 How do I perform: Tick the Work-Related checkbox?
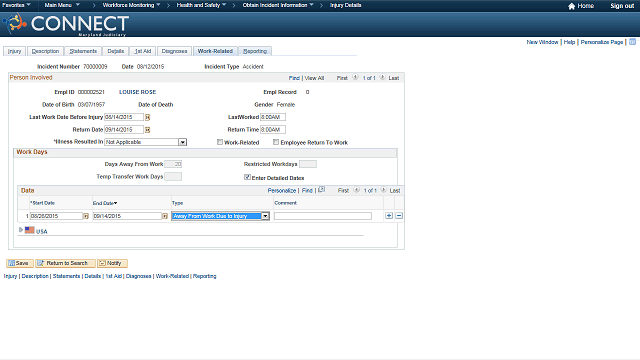[220, 142]
